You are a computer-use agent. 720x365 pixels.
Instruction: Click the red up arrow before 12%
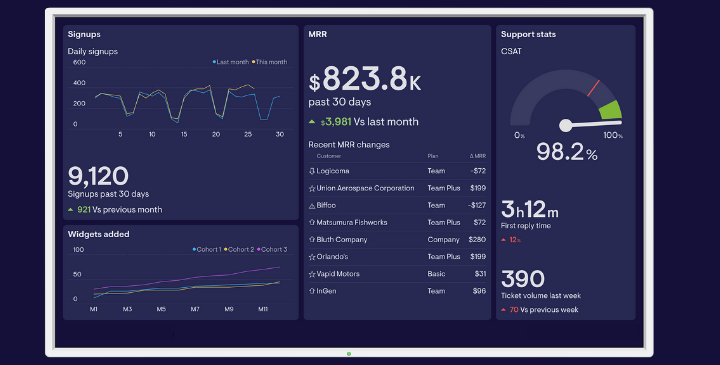(503, 240)
